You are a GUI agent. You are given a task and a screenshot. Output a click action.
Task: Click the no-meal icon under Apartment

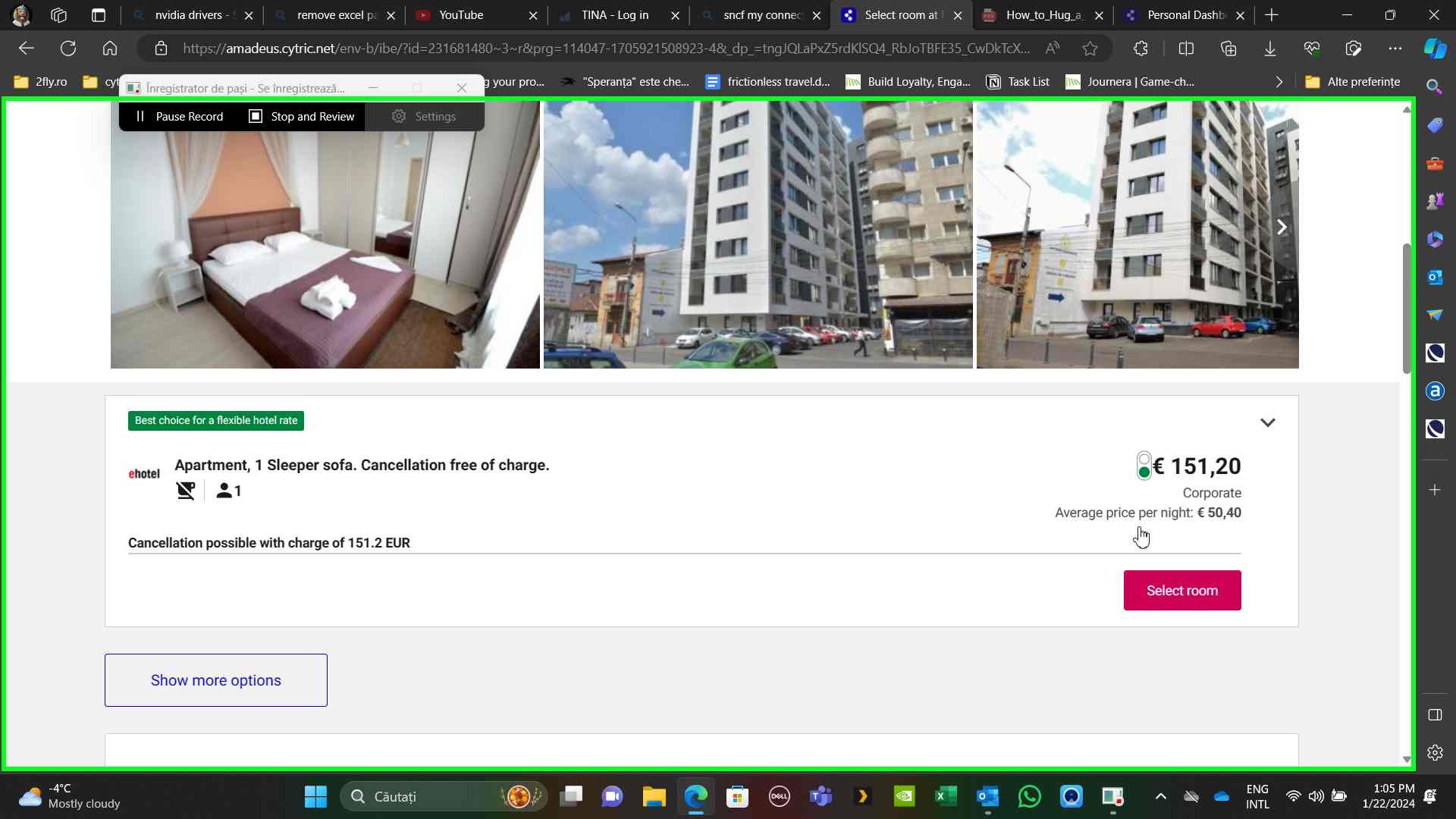[x=186, y=491]
